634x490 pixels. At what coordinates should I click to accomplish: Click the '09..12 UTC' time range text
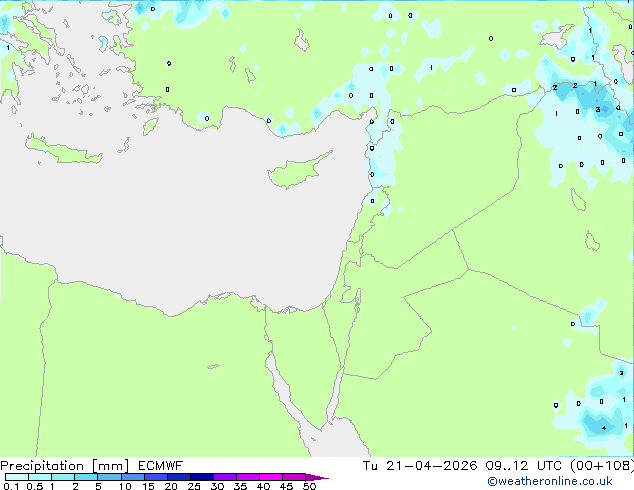click(524, 466)
